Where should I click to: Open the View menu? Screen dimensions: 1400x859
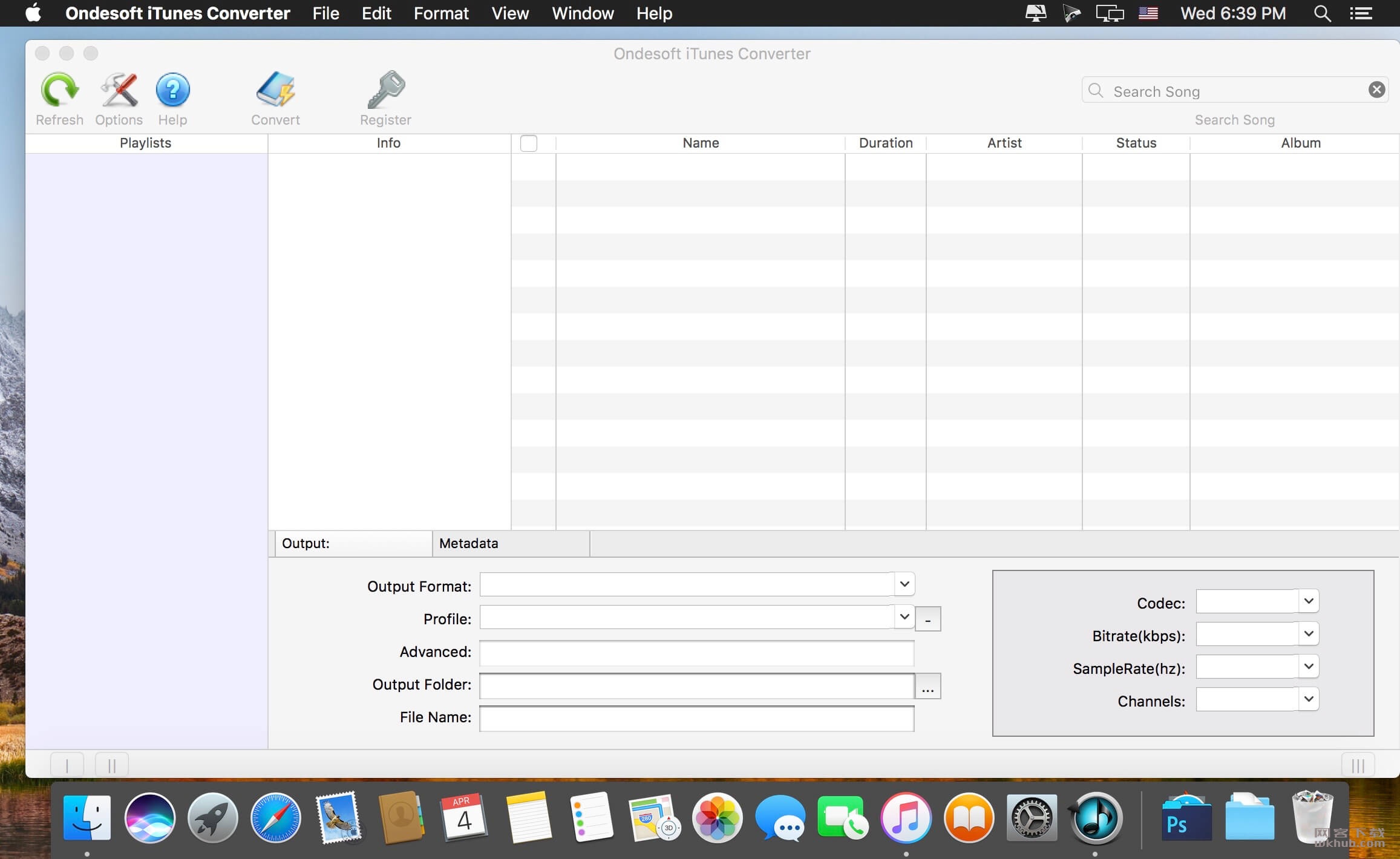coord(510,13)
